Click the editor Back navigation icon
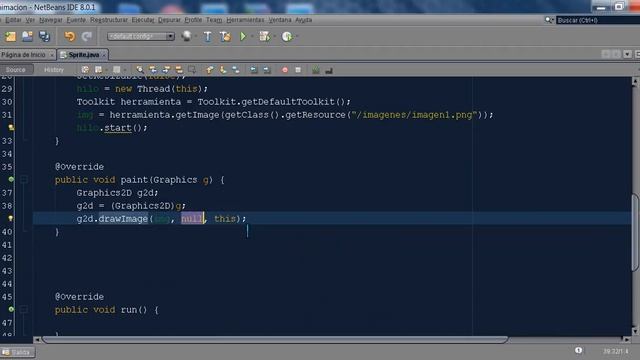The height and width of the screenshot is (360, 640). [x=98, y=70]
